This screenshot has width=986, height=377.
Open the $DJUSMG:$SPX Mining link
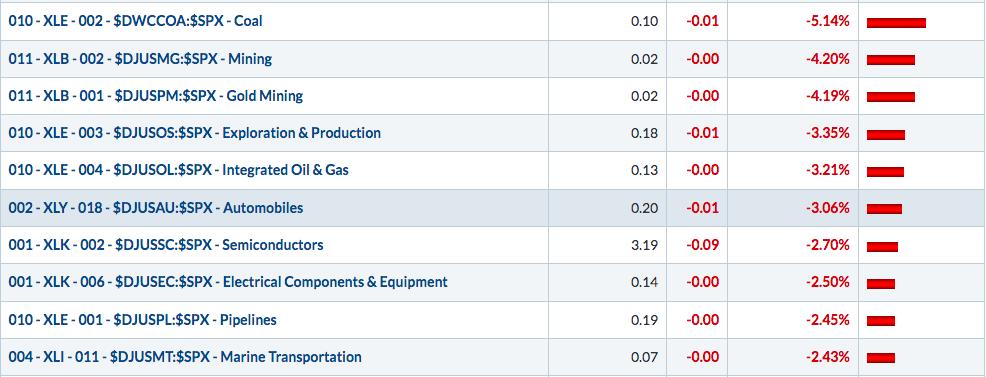pos(140,59)
